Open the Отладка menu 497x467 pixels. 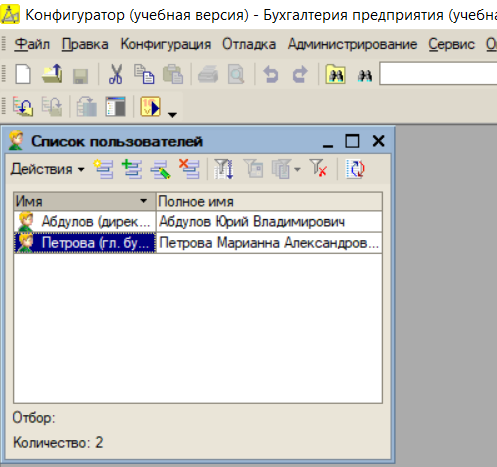[x=249, y=44]
